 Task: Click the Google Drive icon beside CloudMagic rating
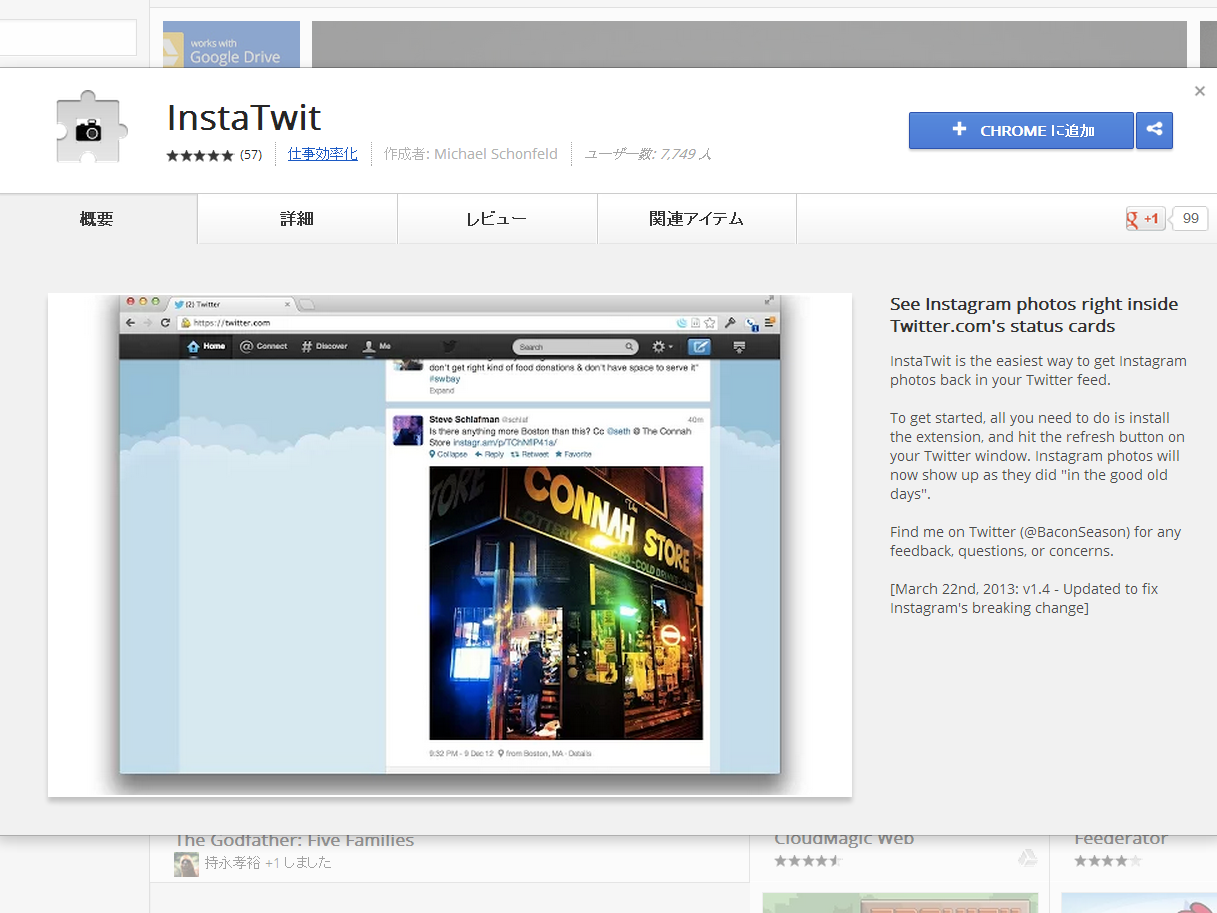[1027, 859]
